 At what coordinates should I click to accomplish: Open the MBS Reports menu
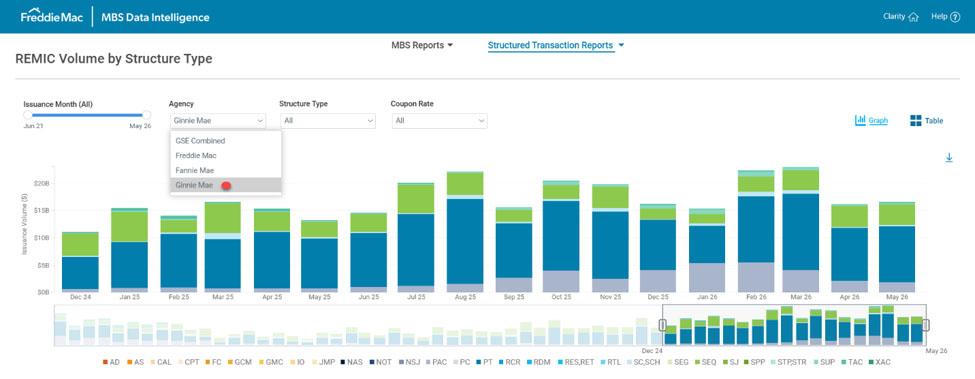(422, 45)
